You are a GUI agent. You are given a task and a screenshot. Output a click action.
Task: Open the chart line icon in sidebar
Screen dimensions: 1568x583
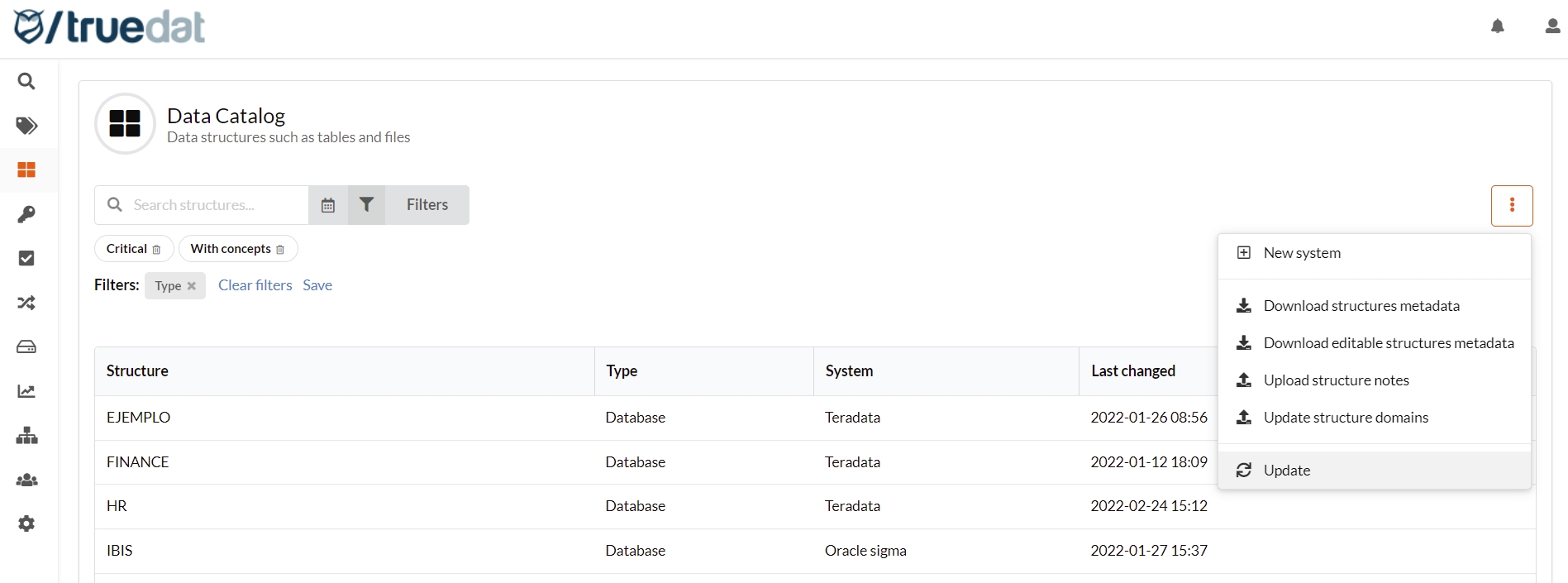(26, 391)
